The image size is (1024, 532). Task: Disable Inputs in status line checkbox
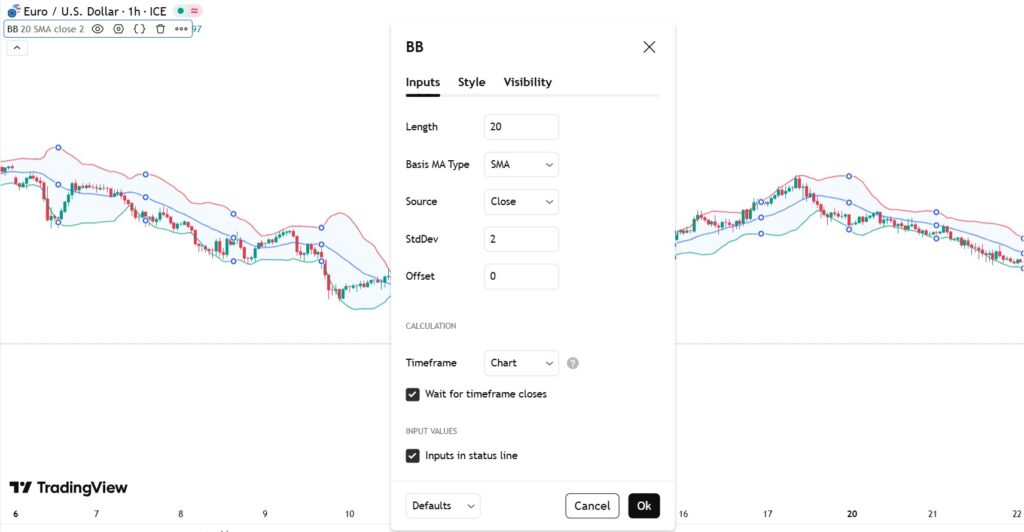point(413,456)
